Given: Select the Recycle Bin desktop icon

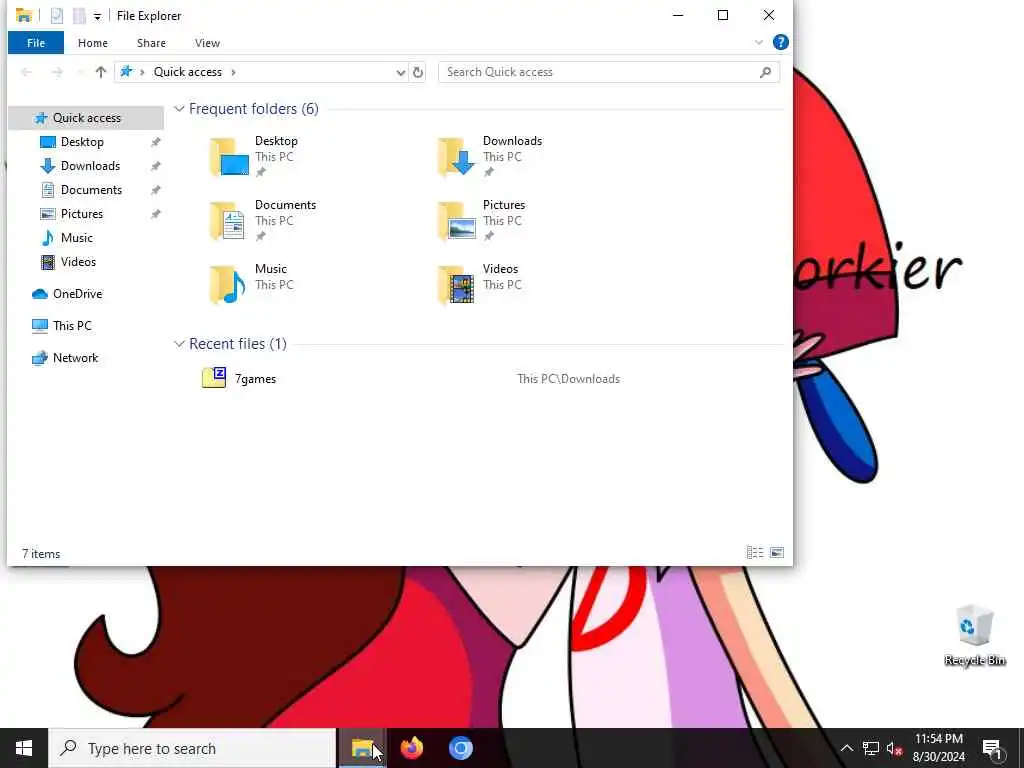Looking at the screenshot, I should (974, 635).
